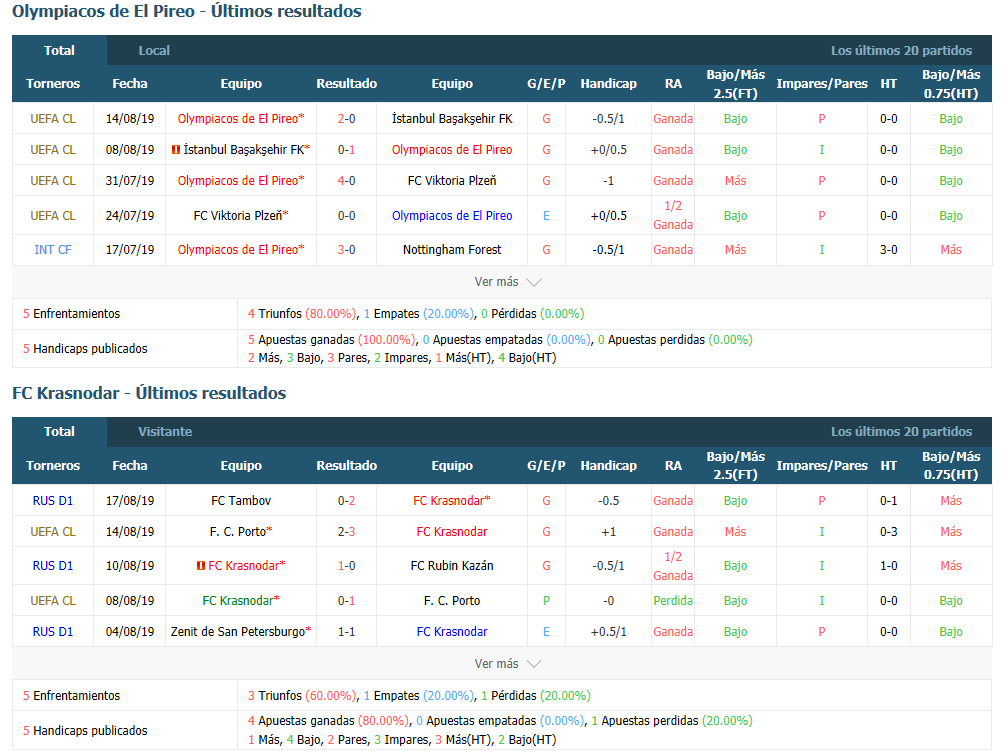Select Total tab in FC Krasnodar table
1001x753 pixels.
tap(59, 431)
